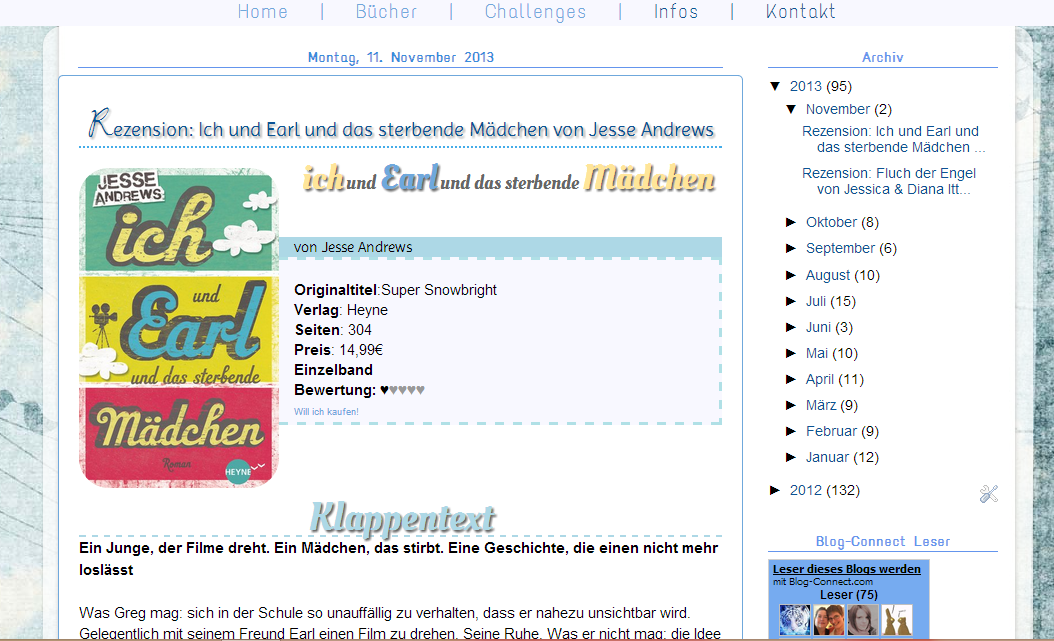
Task: Open the Challenges navigation item
Action: [x=535, y=11]
